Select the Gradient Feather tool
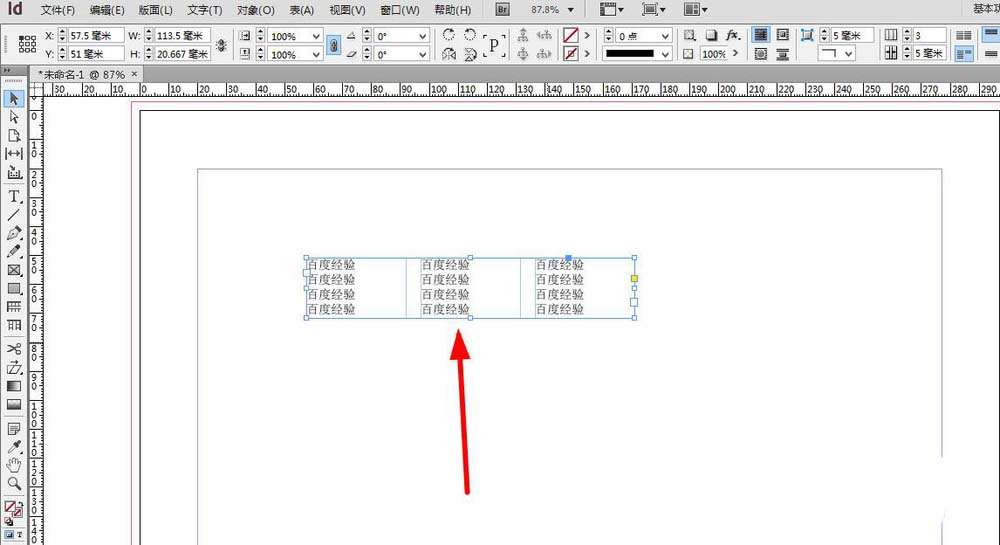Image resolution: width=1000 pixels, height=545 pixels. [x=14, y=404]
